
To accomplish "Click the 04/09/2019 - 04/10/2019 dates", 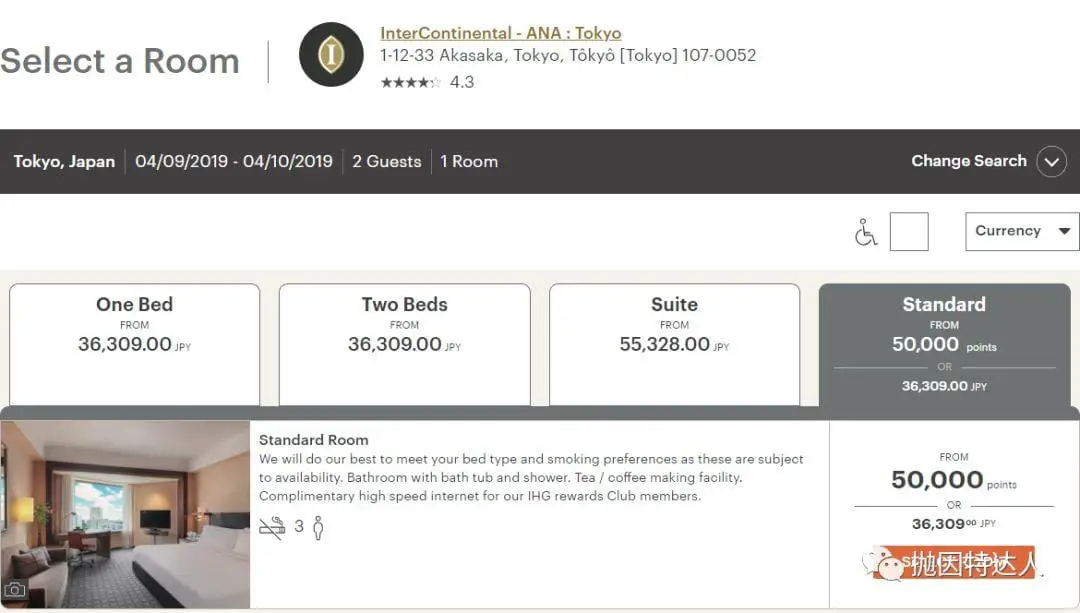I will coord(234,161).
